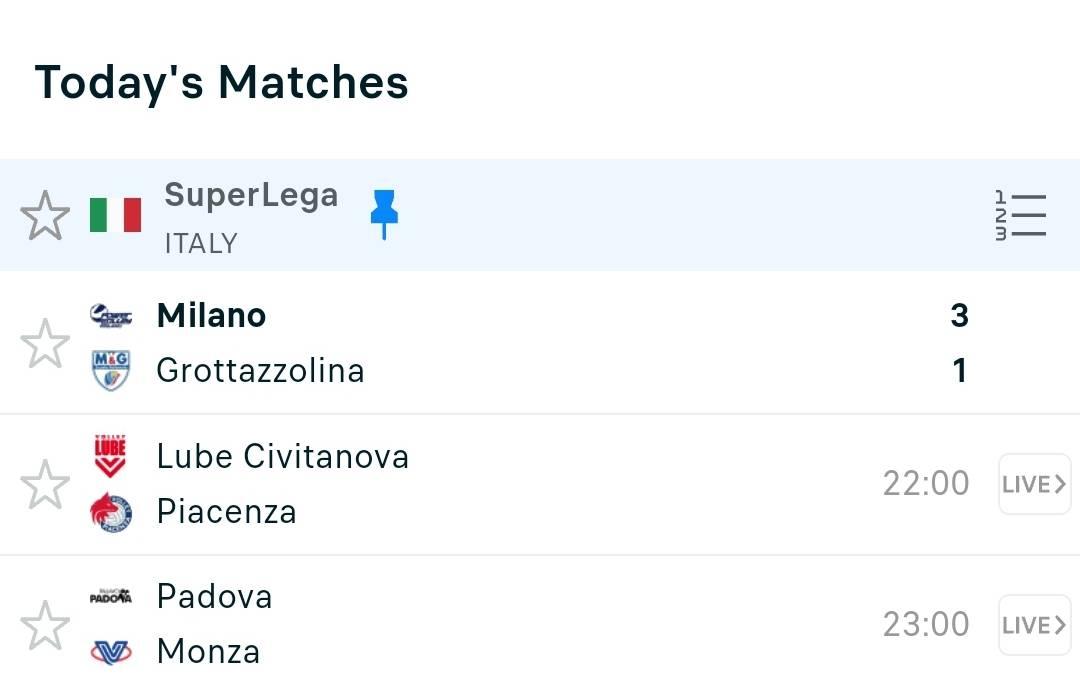Screen dimensions: 1080x694
Task: Select the 22:00 match start time
Action: (926, 483)
